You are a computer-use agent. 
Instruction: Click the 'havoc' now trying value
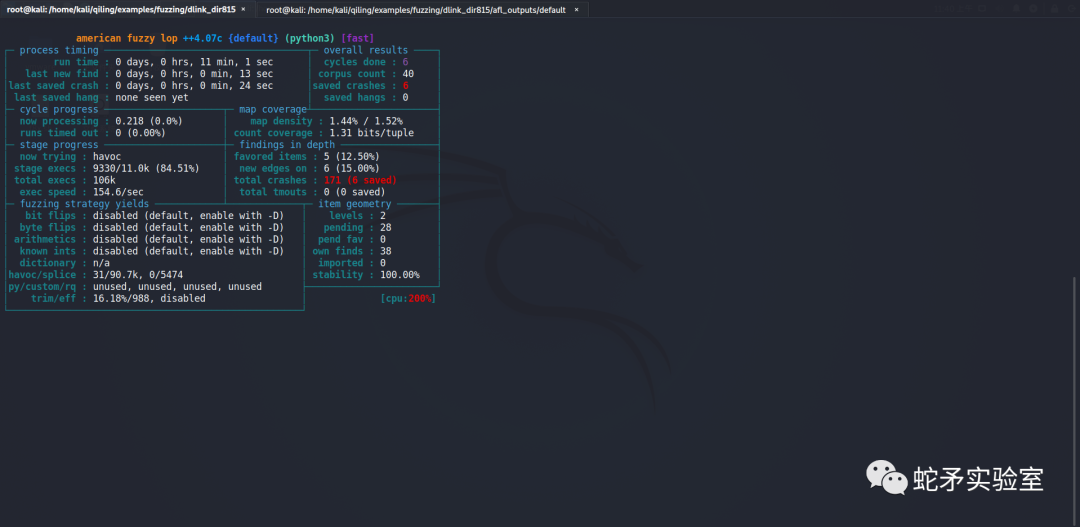coord(107,156)
